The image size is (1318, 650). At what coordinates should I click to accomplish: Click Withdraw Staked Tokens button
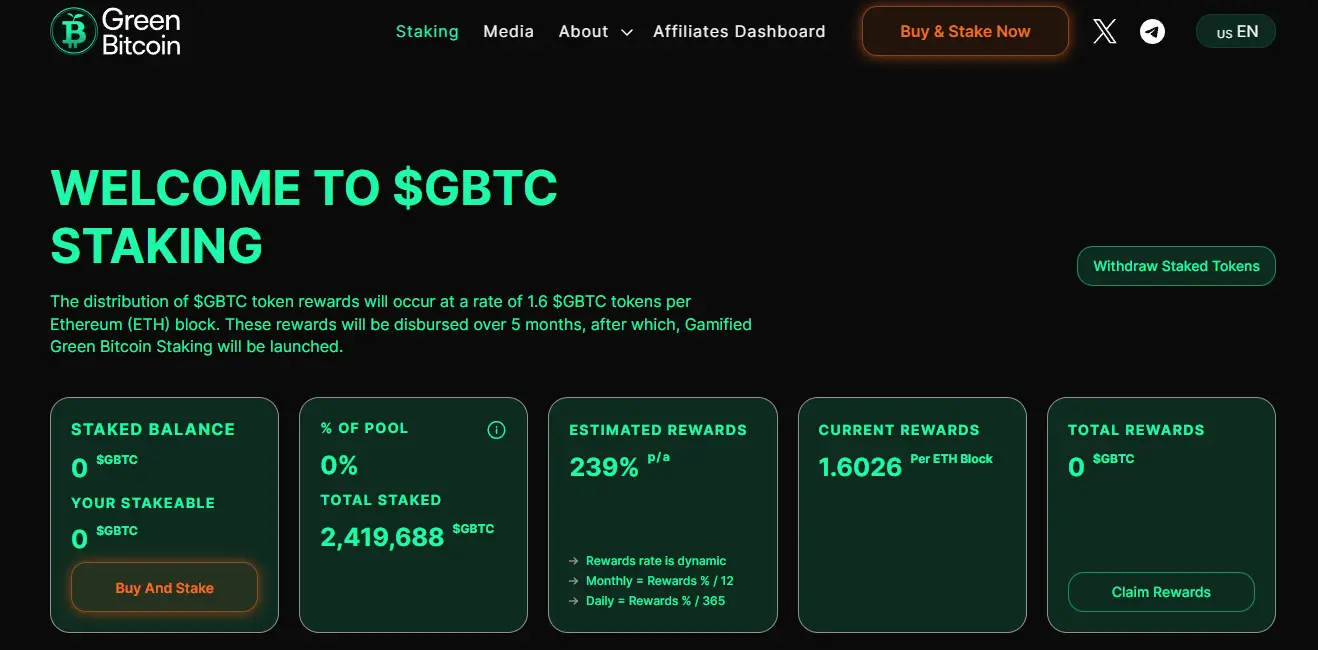1176,266
